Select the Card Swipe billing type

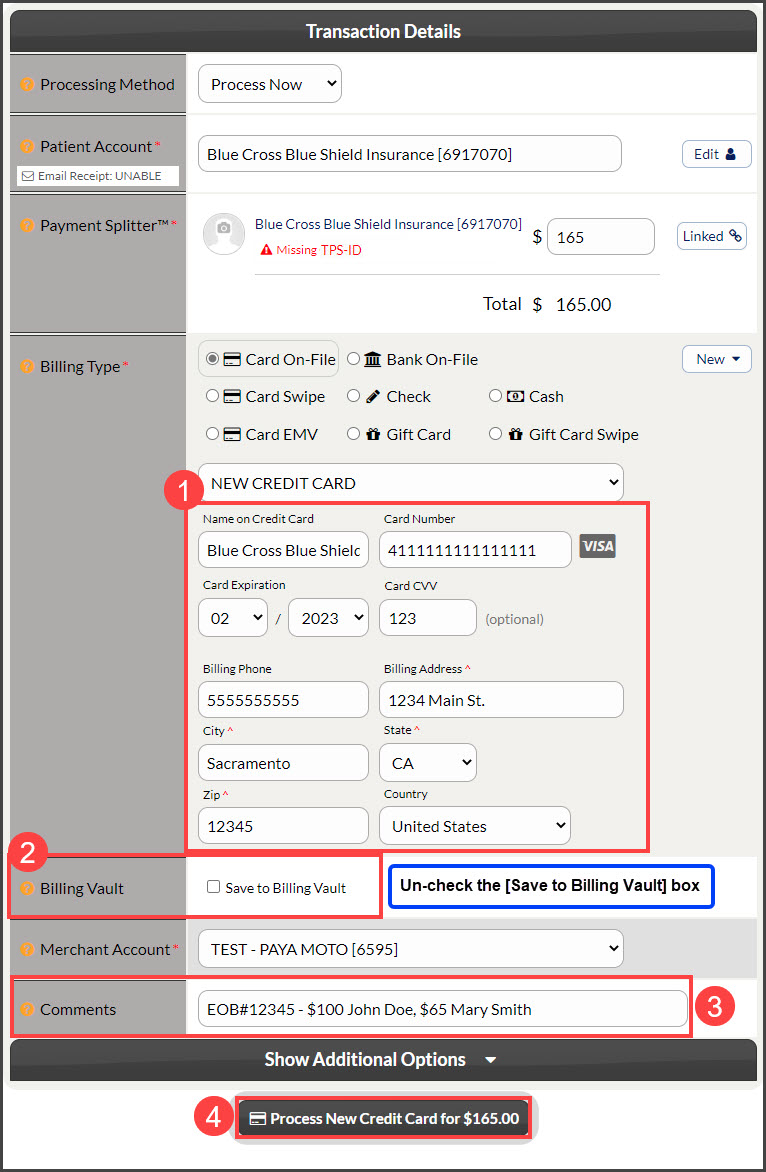click(x=212, y=396)
